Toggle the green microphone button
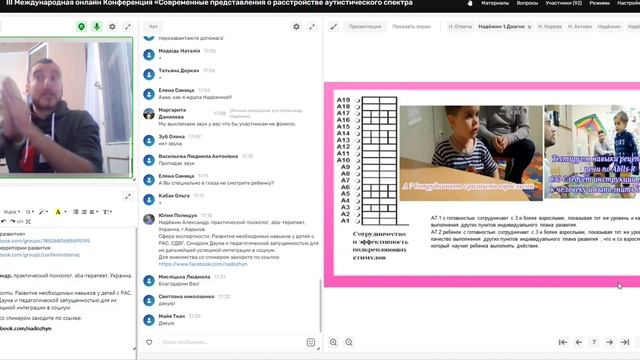 click(x=97, y=27)
